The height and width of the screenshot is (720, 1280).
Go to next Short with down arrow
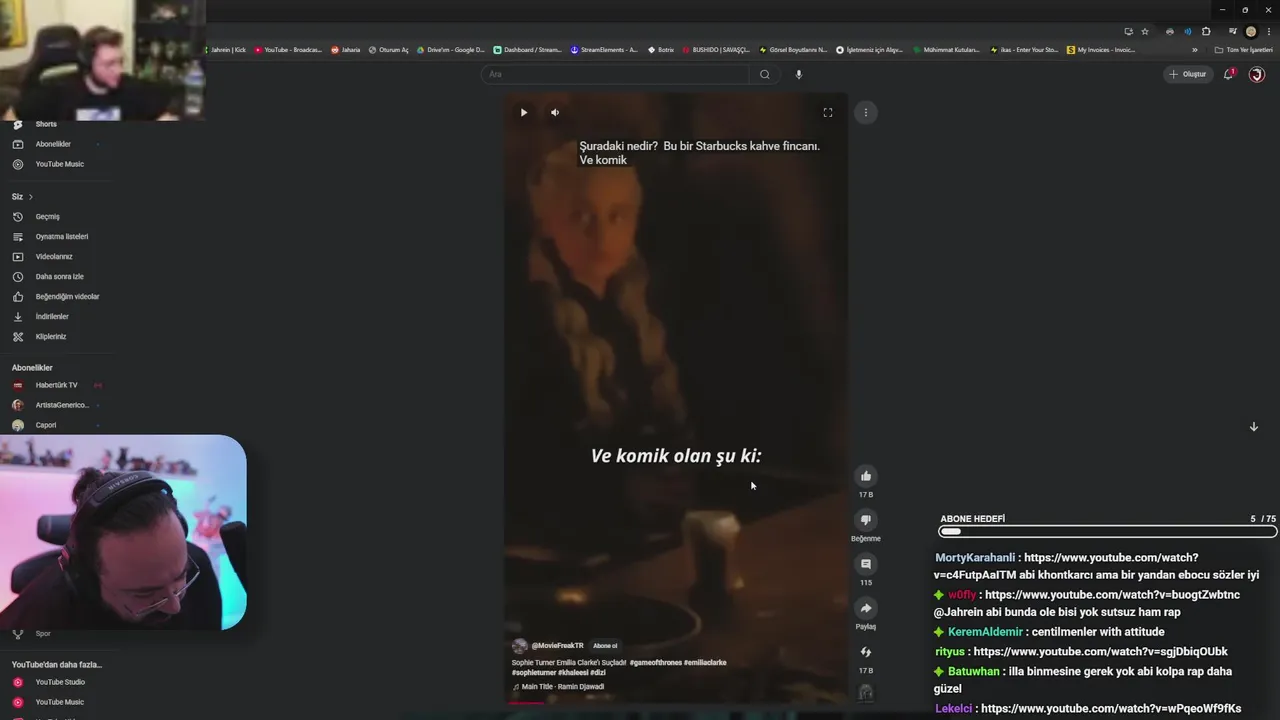coord(1253,427)
